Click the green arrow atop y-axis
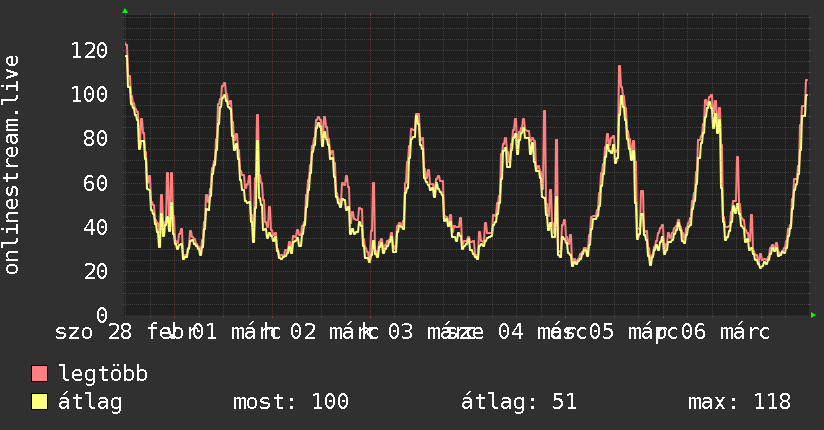The width and height of the screenshot is (824, 430). coord(125,11)
